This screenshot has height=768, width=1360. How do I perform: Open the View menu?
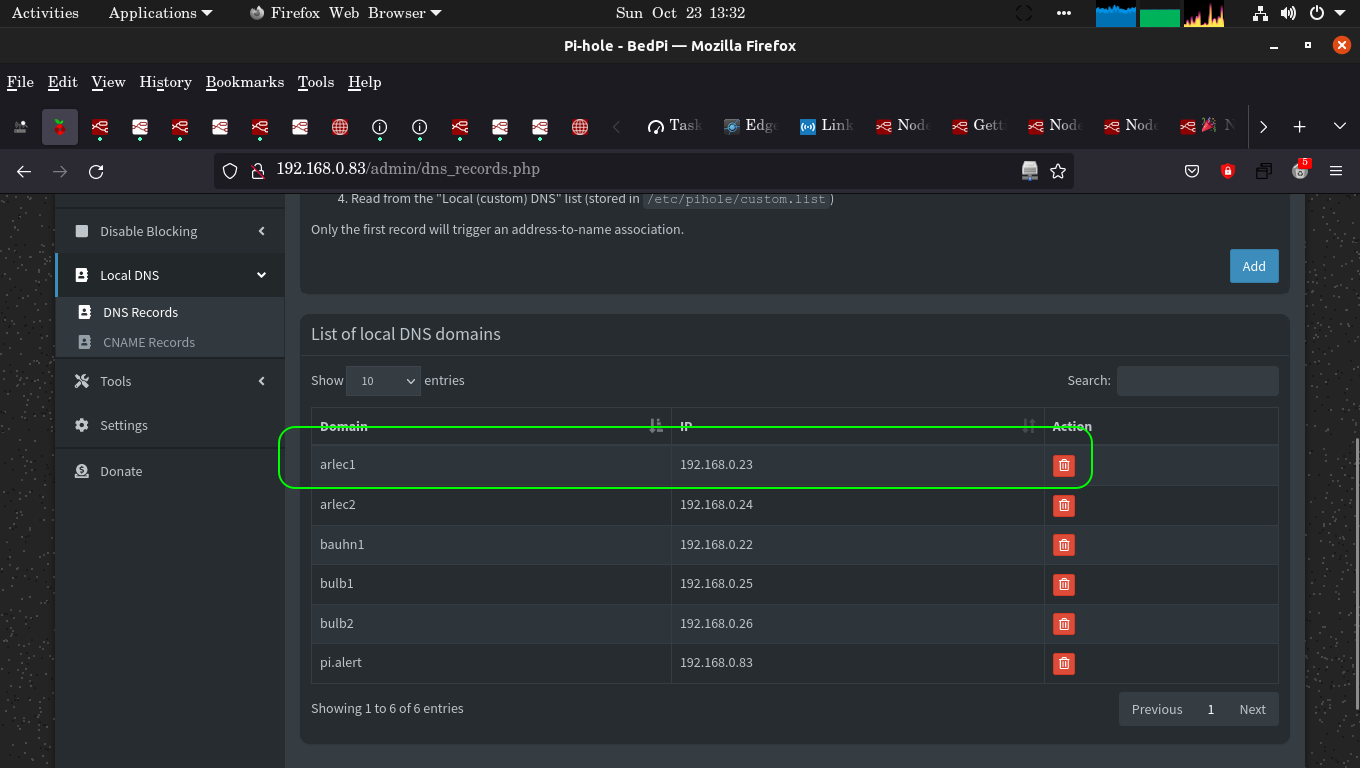point(108,82)
